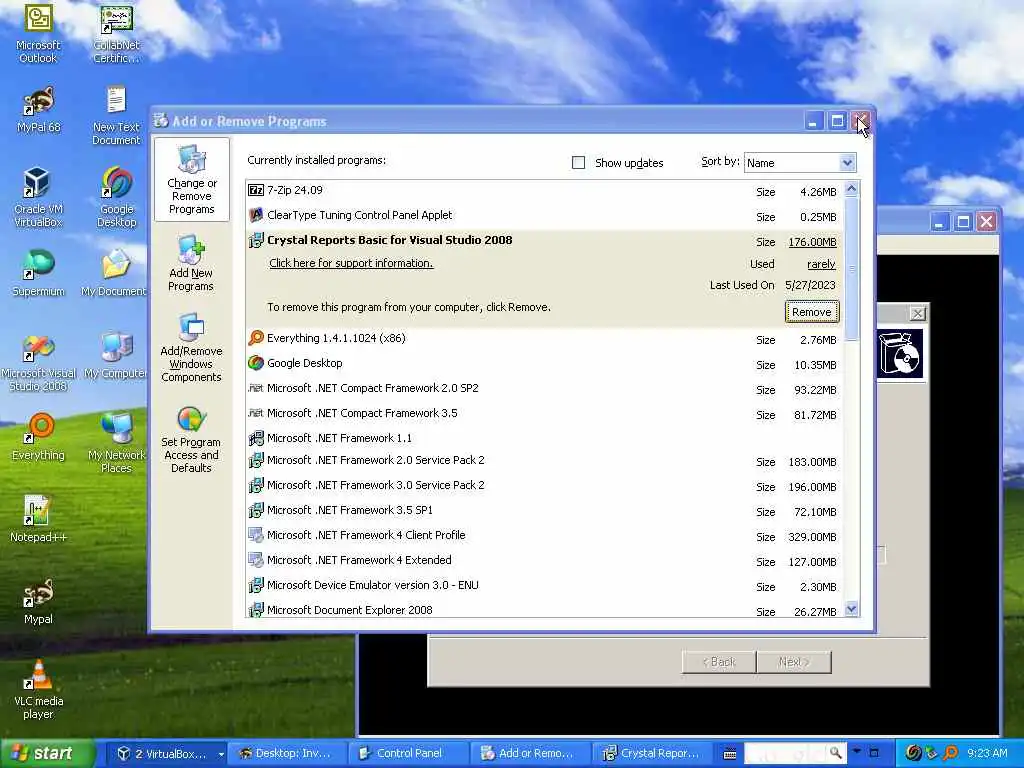Select the Everything desktop shortcut
1024x768 pixels.
39,437
